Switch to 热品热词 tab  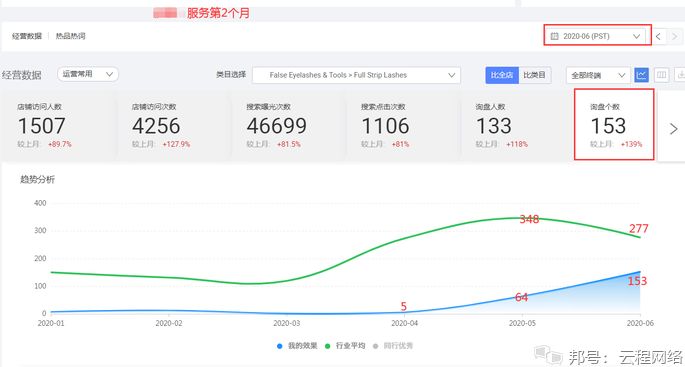tap(70, 36)
